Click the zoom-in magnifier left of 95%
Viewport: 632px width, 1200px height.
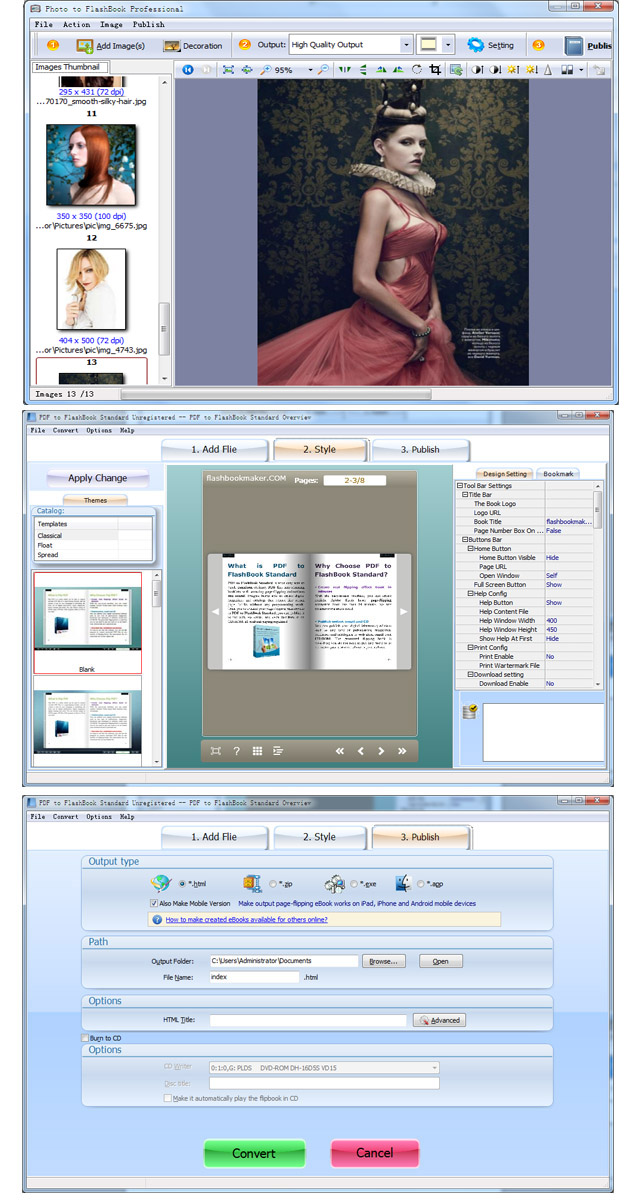point(264,70)
